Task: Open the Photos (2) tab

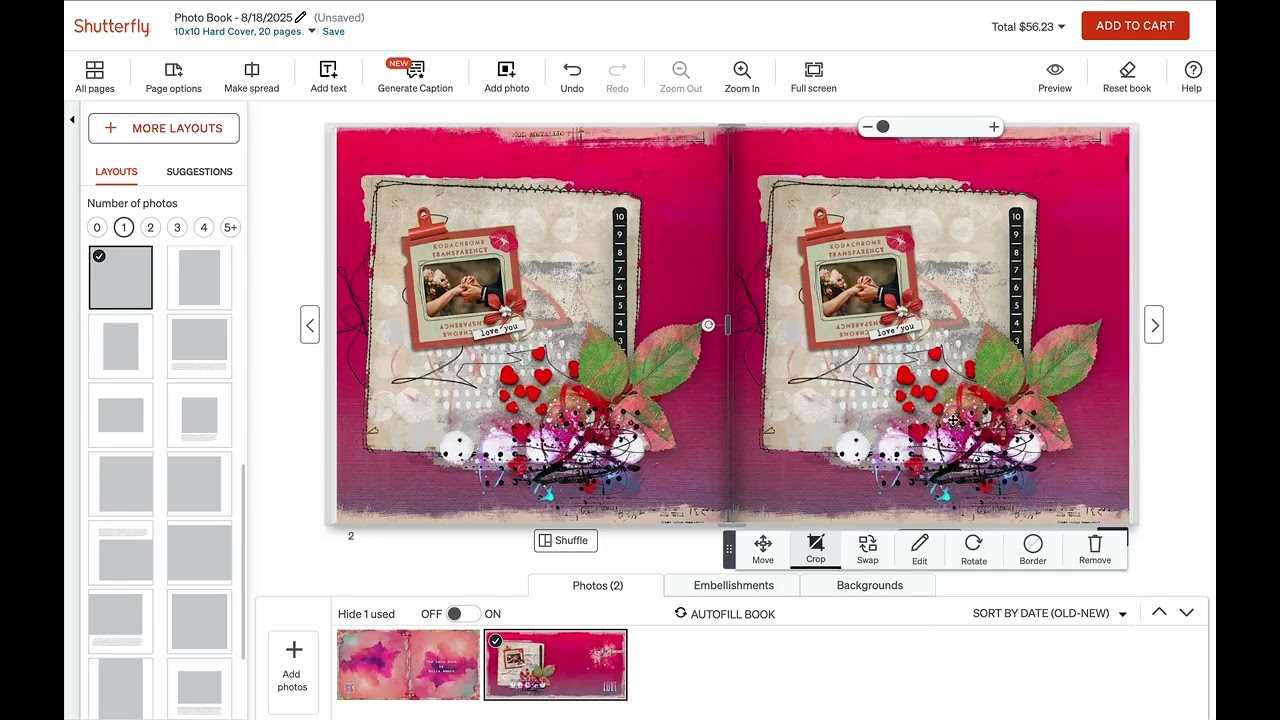Action: click(597, 586)
